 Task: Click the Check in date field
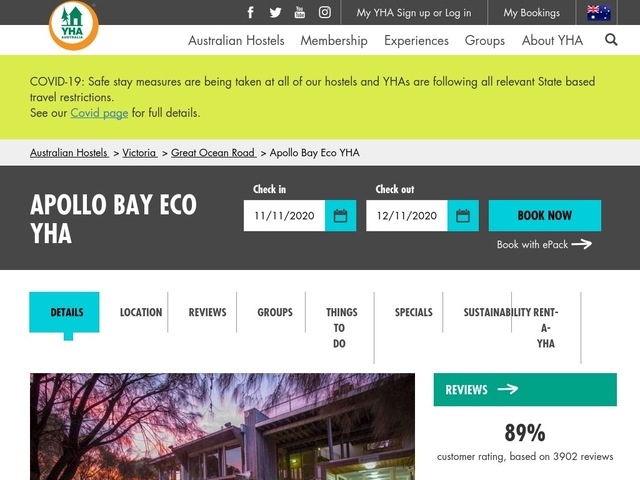tap(284, 216)
